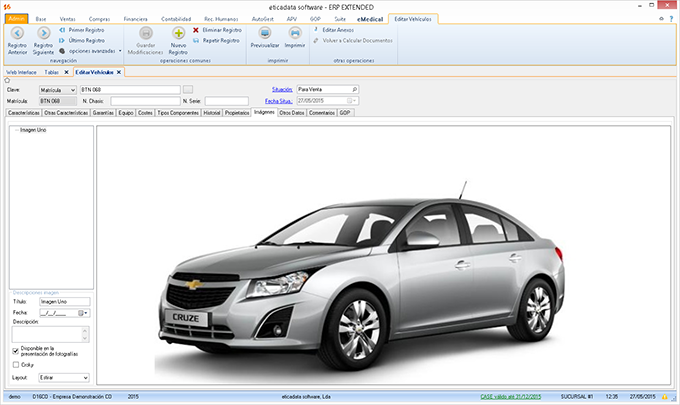Uncheck Disponible en la presentación de fotografías
This screenshot has height=405, width=680.
pyautogui.click(x=16, y=351)
